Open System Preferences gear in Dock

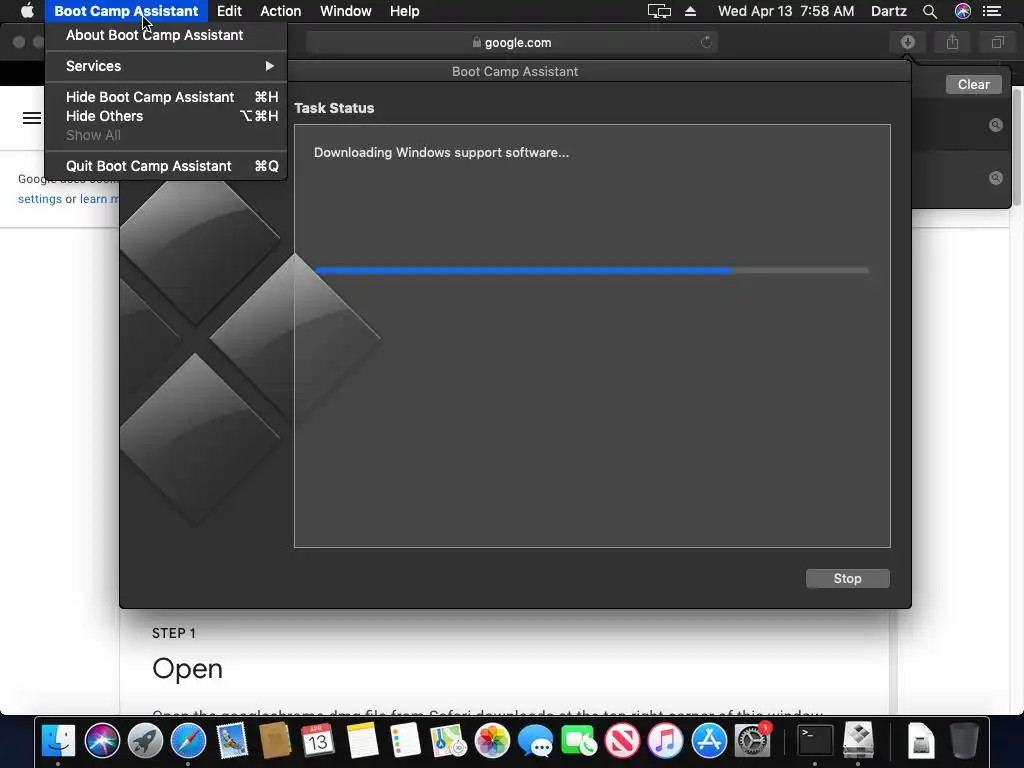[x=752, y=741]
